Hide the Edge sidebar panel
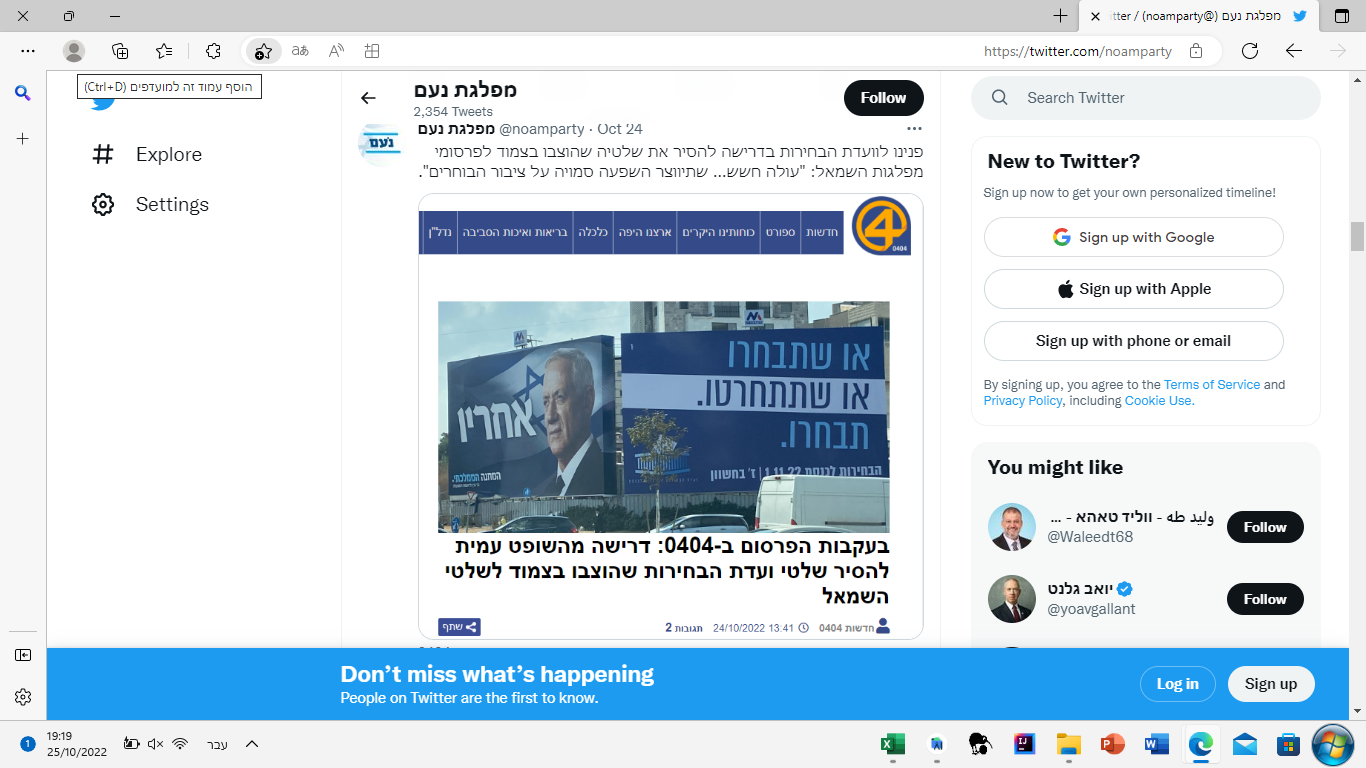The height and width of the screenshot is (768, 1366). (x=23, y=655)
